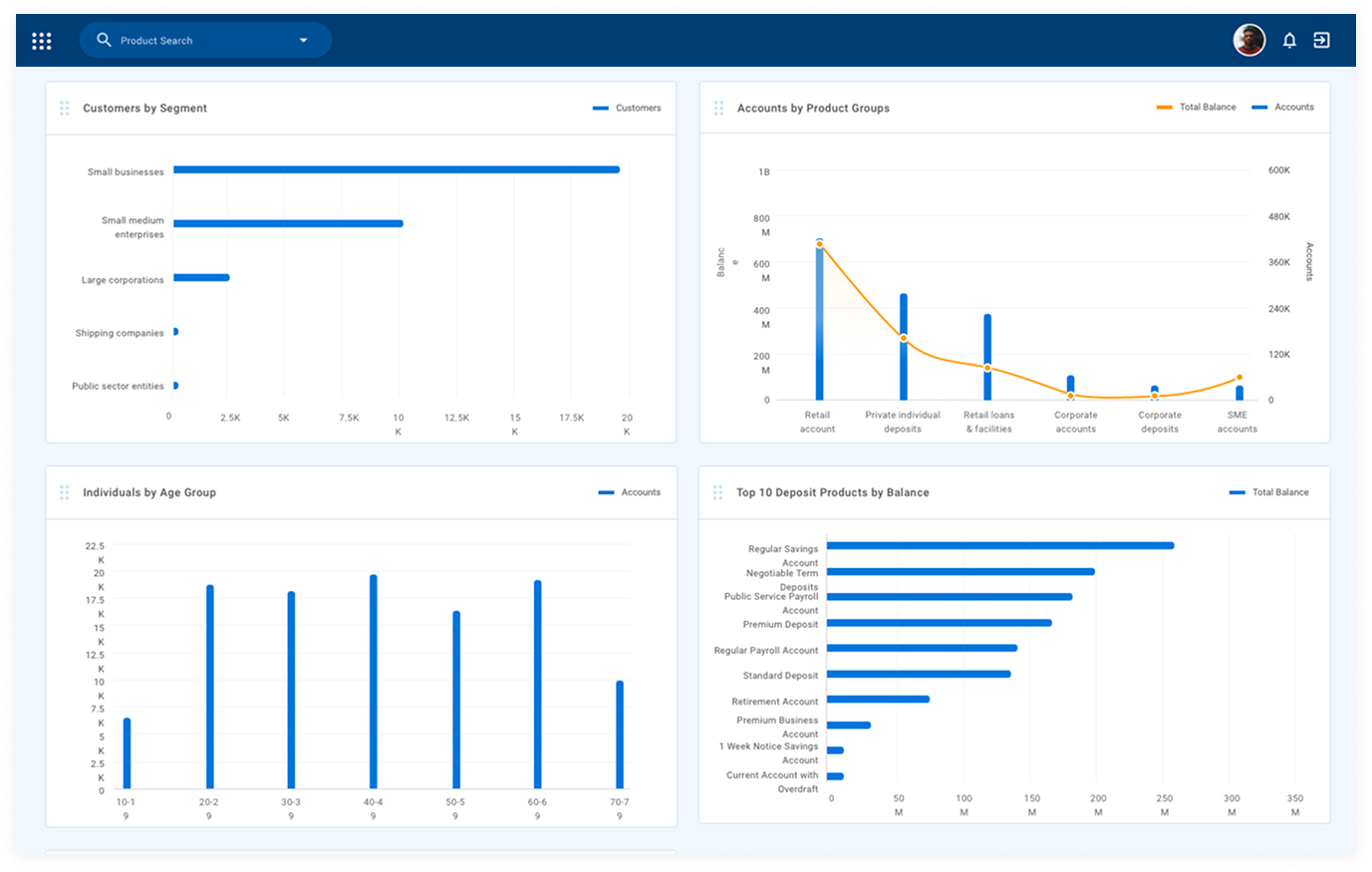The width and height of the screenshot is (1372, 872).
Task: Click the blue Customers legend swatch
Action: click(601, 108)
